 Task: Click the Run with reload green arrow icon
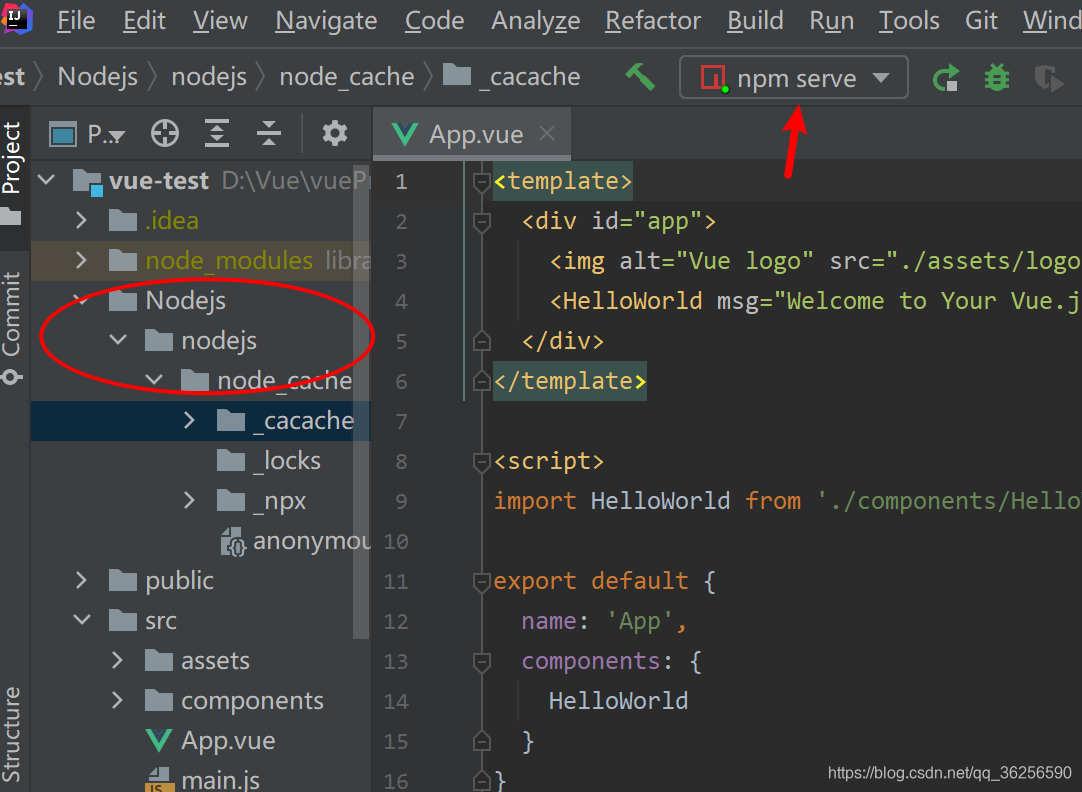(x=946, y=77)
